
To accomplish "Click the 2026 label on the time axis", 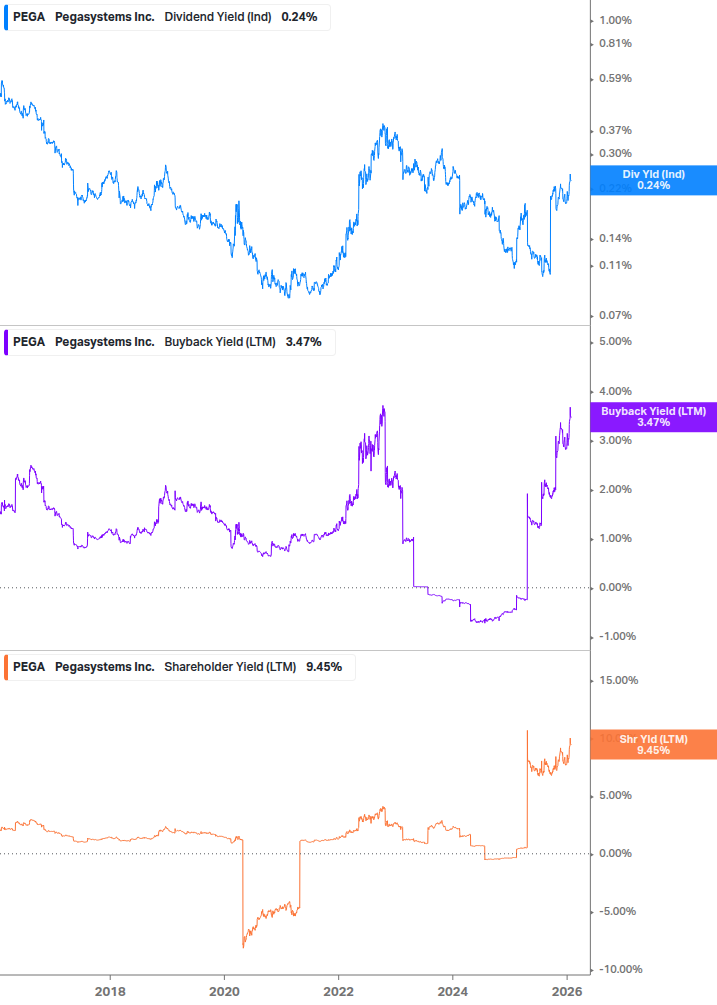I will click(567, 992).
